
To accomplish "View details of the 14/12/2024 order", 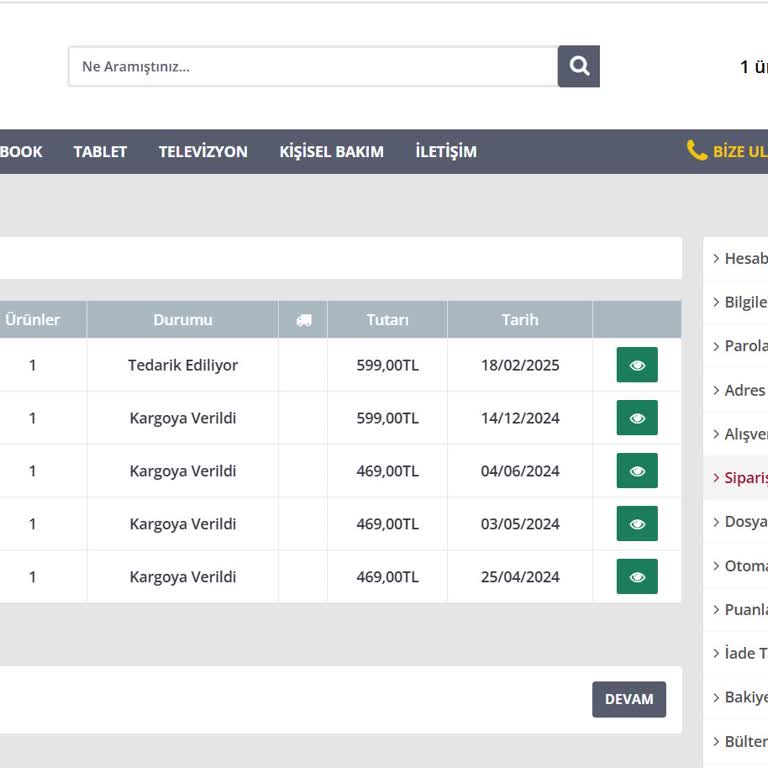I will [637, 418].
